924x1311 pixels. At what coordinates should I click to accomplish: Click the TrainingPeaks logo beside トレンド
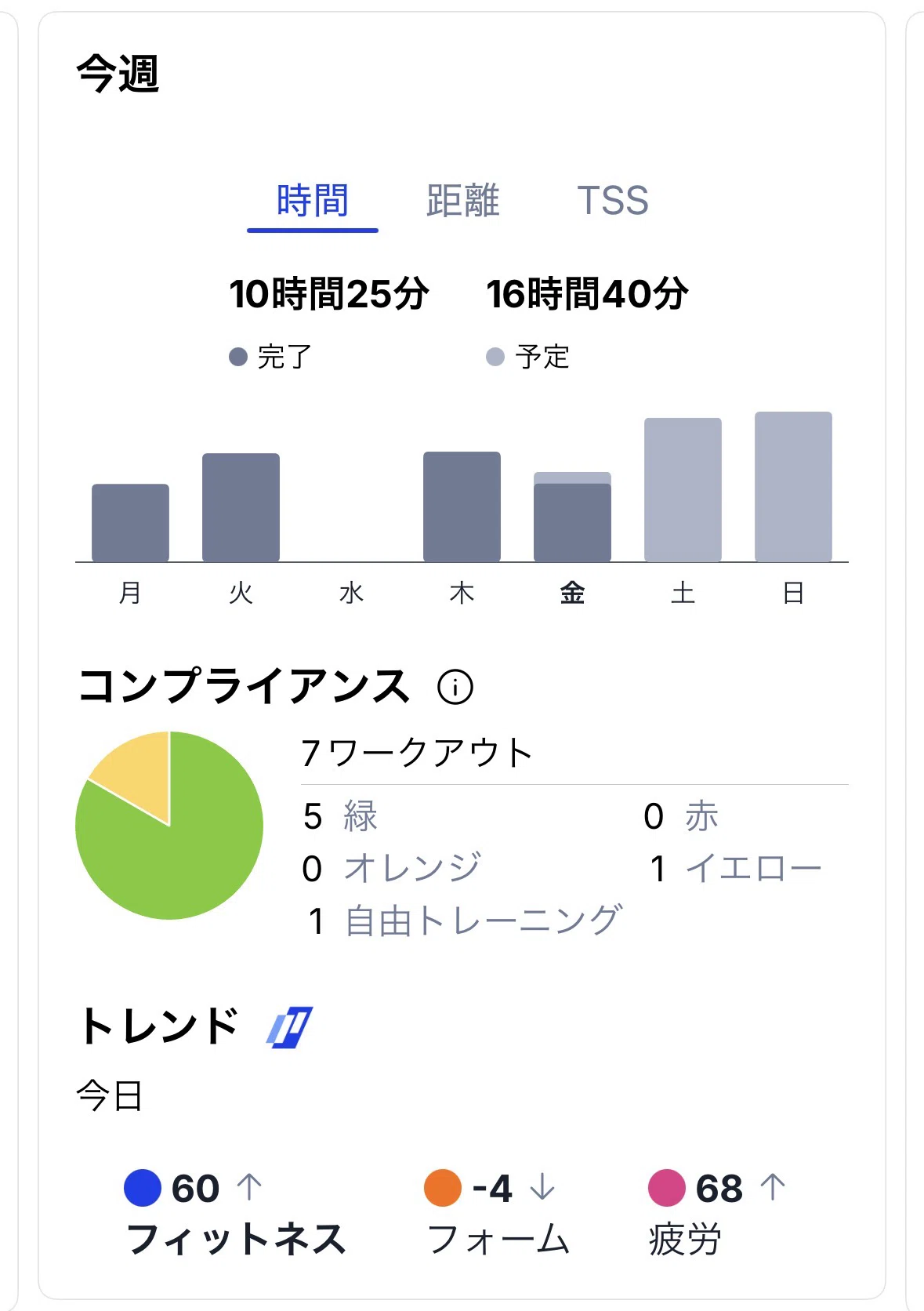[289, 1027]
